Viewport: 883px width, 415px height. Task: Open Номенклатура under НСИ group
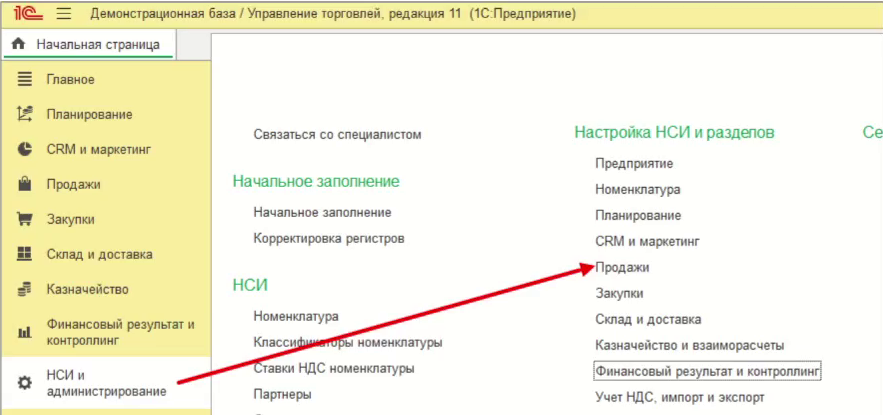coord(296,316)
